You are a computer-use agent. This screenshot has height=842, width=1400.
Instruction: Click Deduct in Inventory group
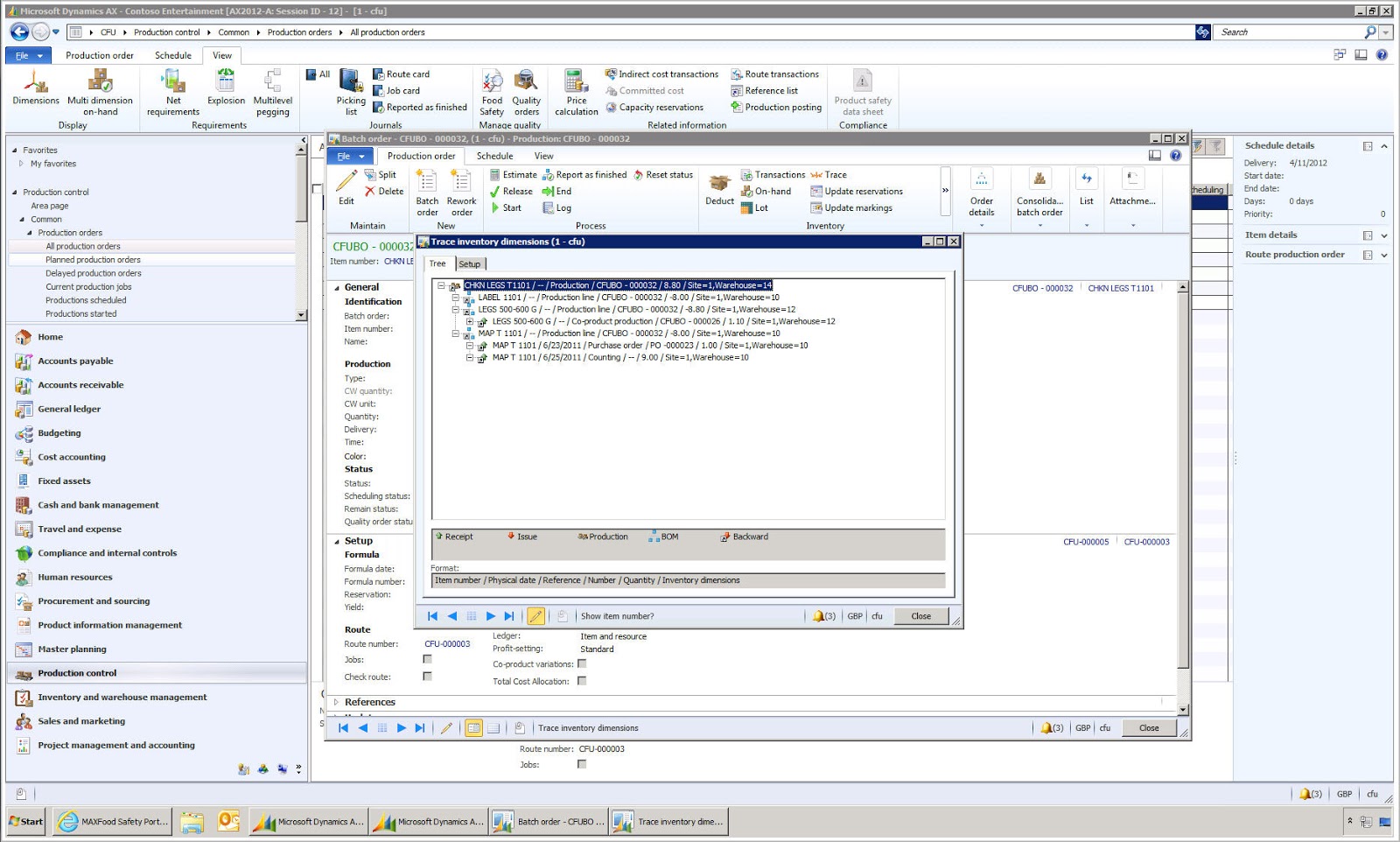pos(719,187)
